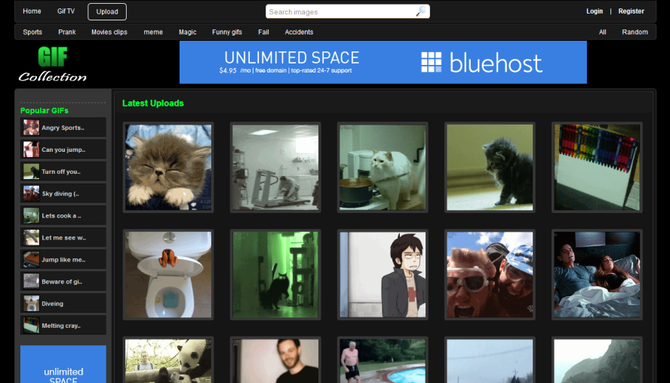This screenshot has height=383, width=670.
Task: Go to the Home page
Action: [x=32, y=11]
